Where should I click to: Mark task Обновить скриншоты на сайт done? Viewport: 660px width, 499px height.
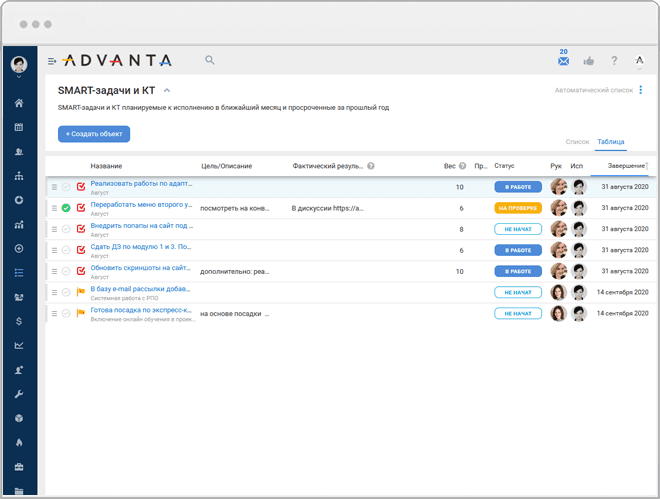[x=66, y=271]
